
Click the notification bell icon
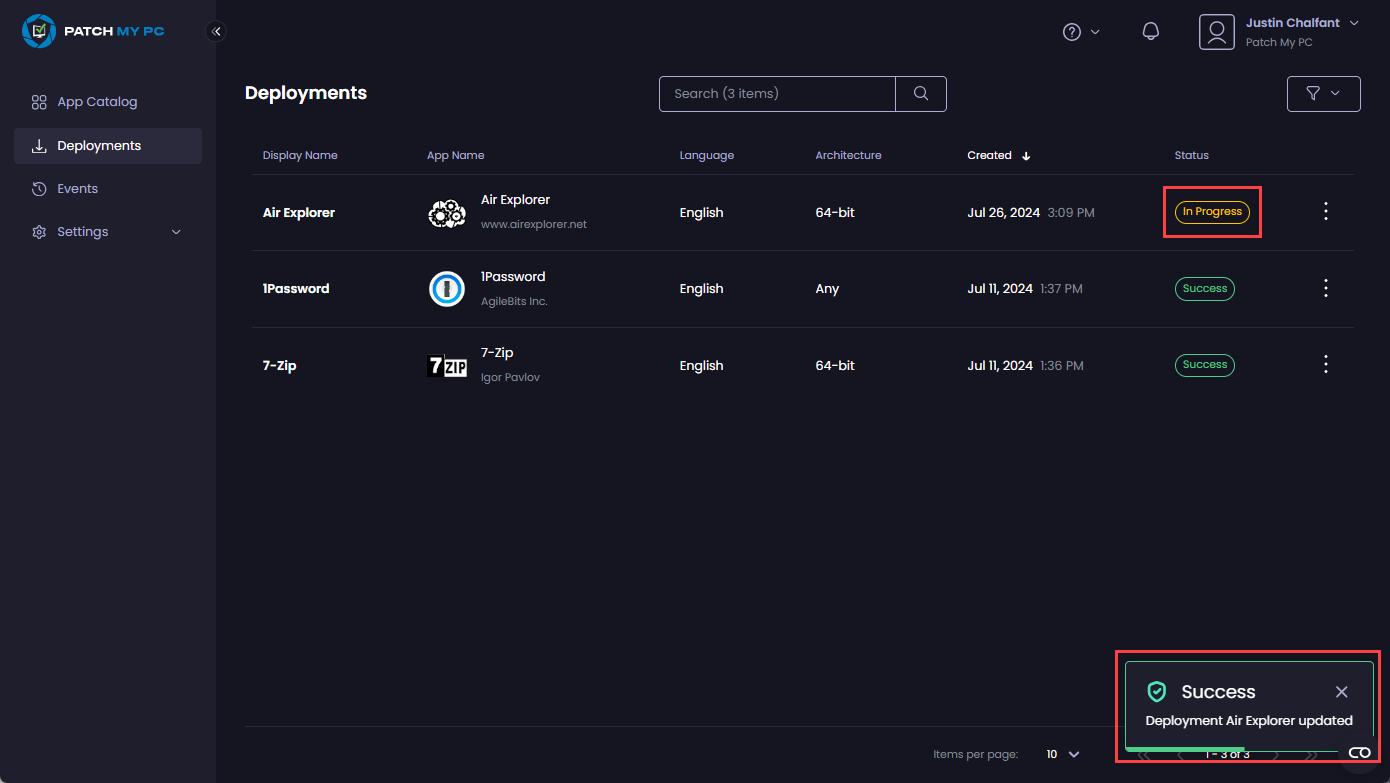[1150, 31]
